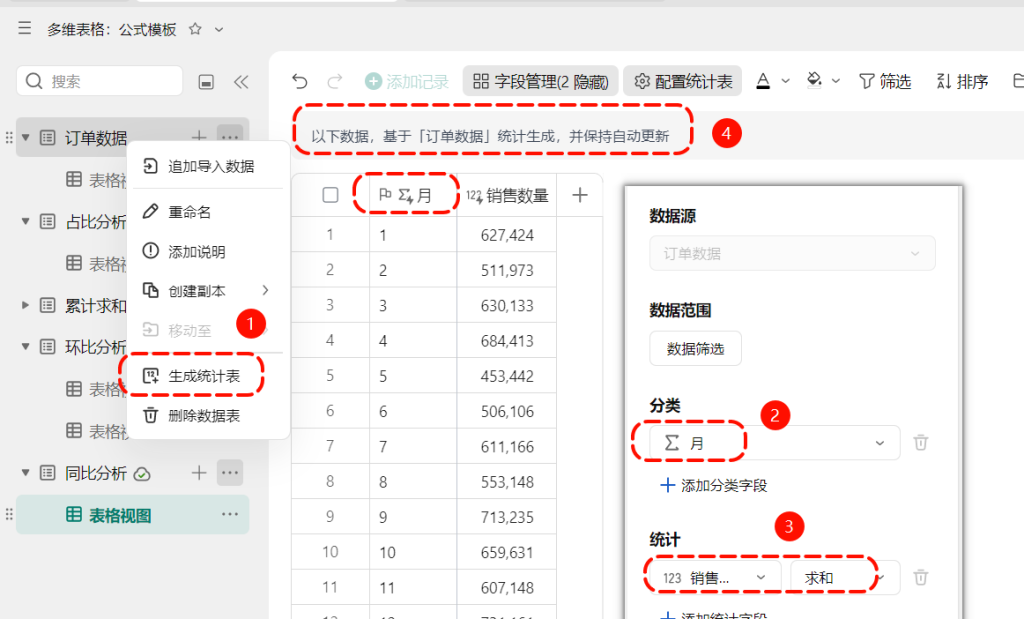Click cell with value 627,424

pyautogui.click(x=507, y=235)
